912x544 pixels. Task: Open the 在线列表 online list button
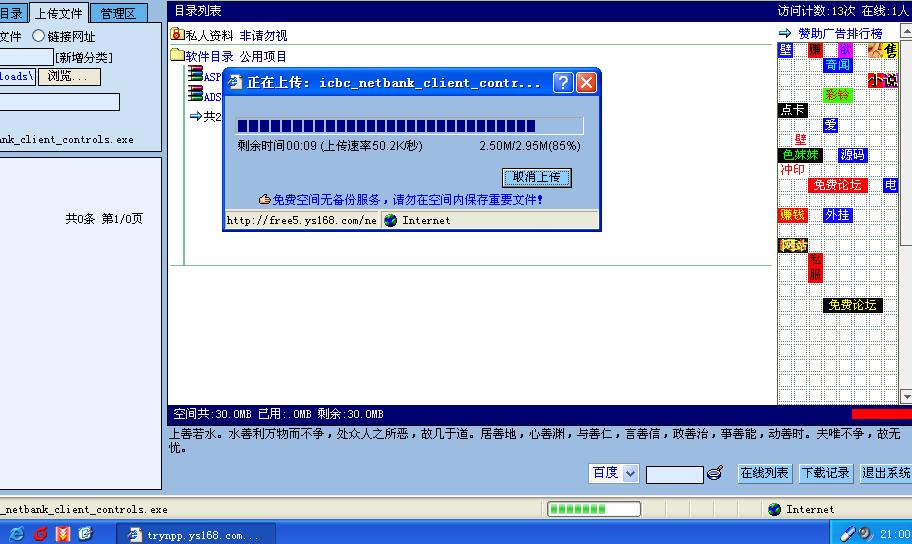765,473
